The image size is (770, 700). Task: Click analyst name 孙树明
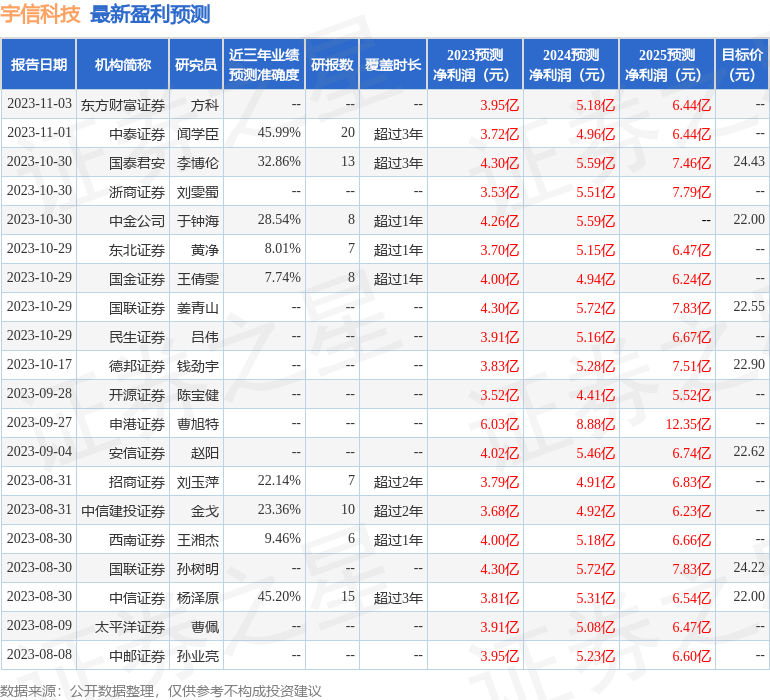[x=198, y=569]
